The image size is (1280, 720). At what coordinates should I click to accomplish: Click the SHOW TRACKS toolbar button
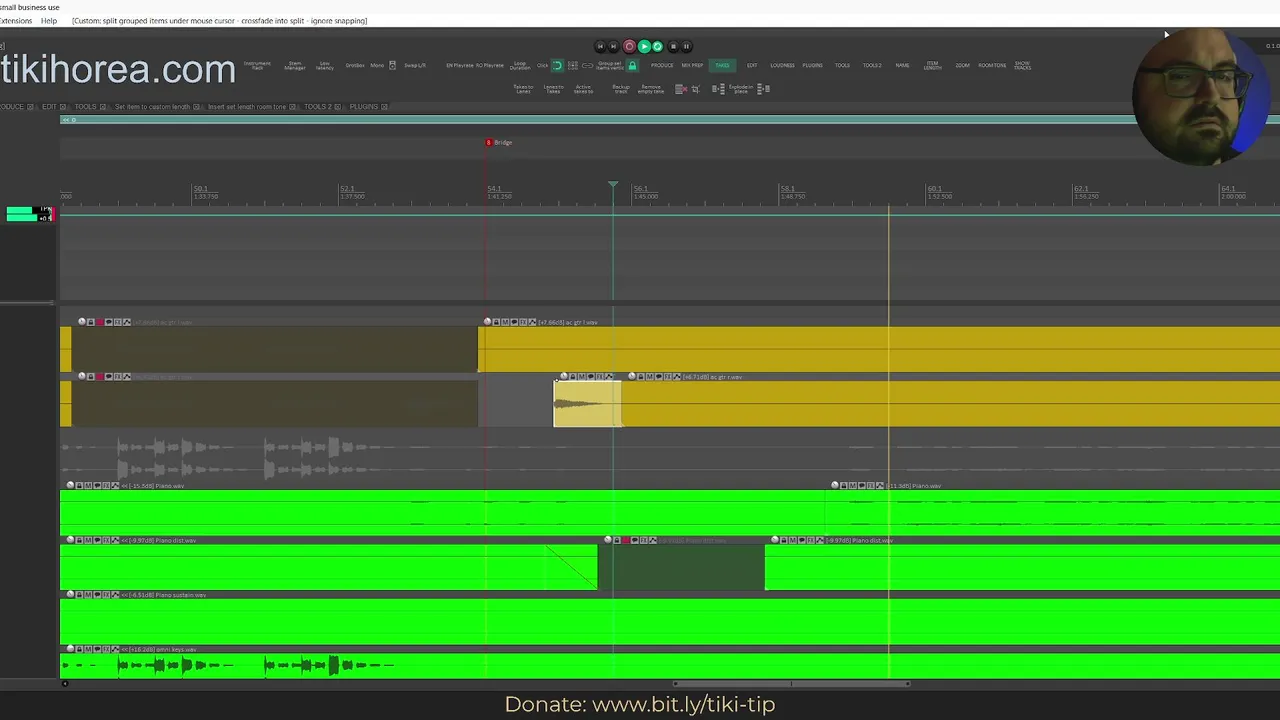point(1022,65)
